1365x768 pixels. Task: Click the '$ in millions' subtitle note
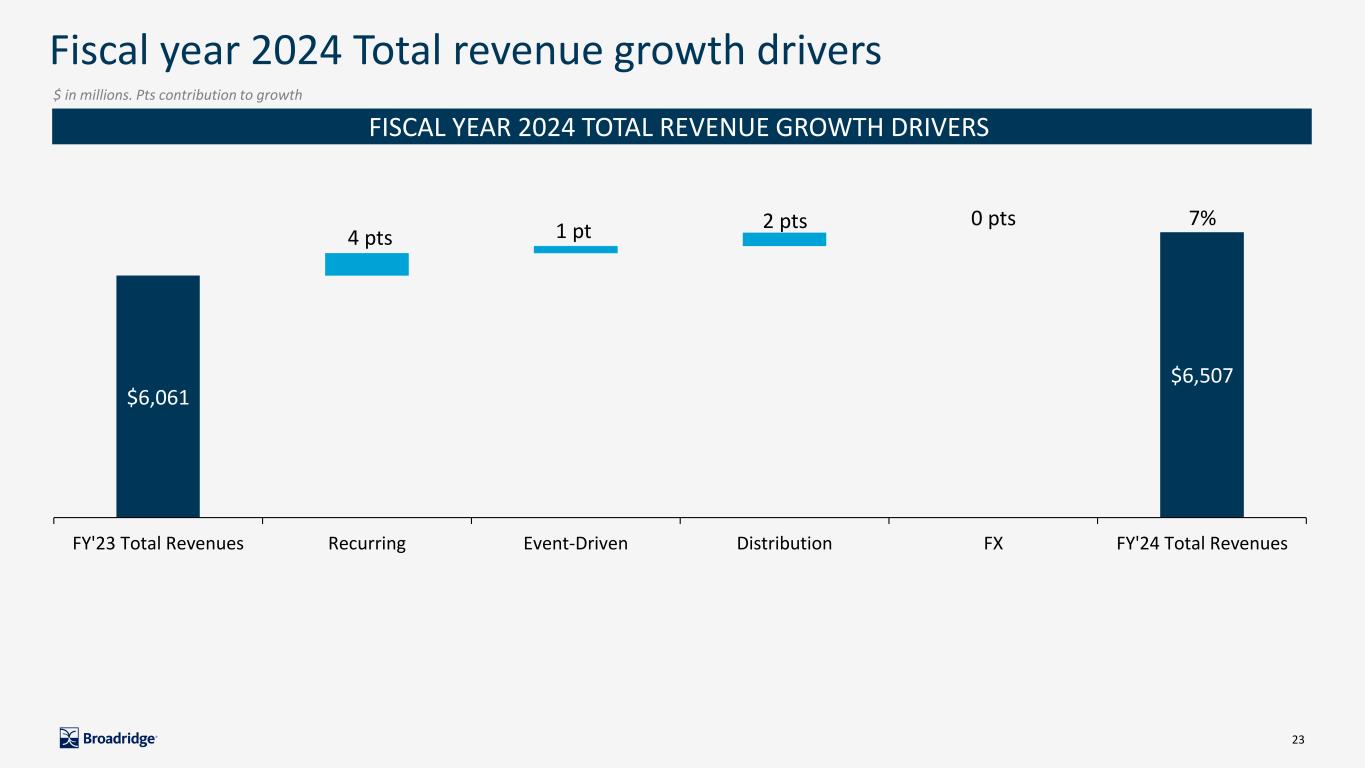coord(177,94)
